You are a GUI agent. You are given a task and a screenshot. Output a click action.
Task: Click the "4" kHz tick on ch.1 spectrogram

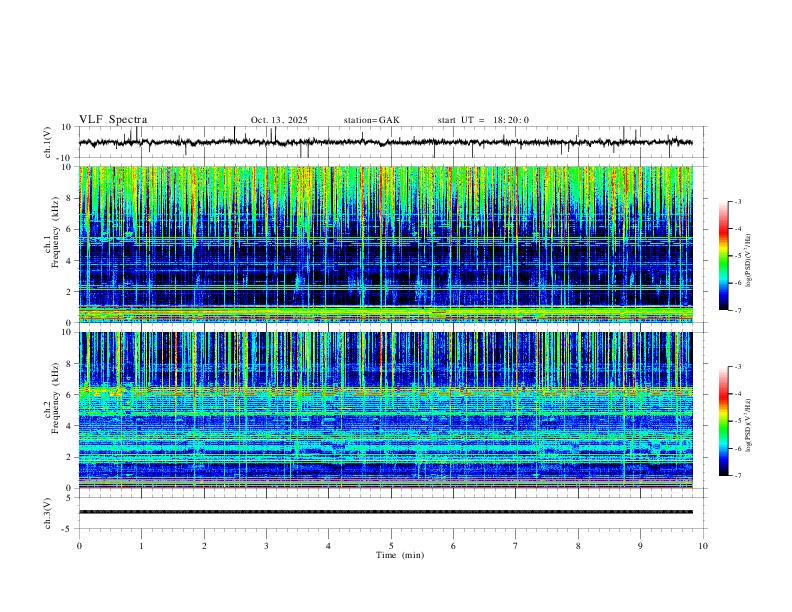pos(71,261)
